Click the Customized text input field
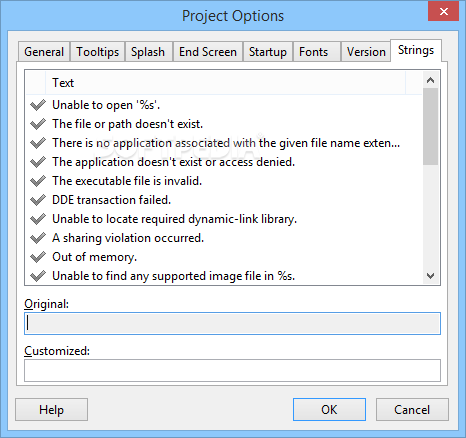466x438 pixels. tap(232, 370)
